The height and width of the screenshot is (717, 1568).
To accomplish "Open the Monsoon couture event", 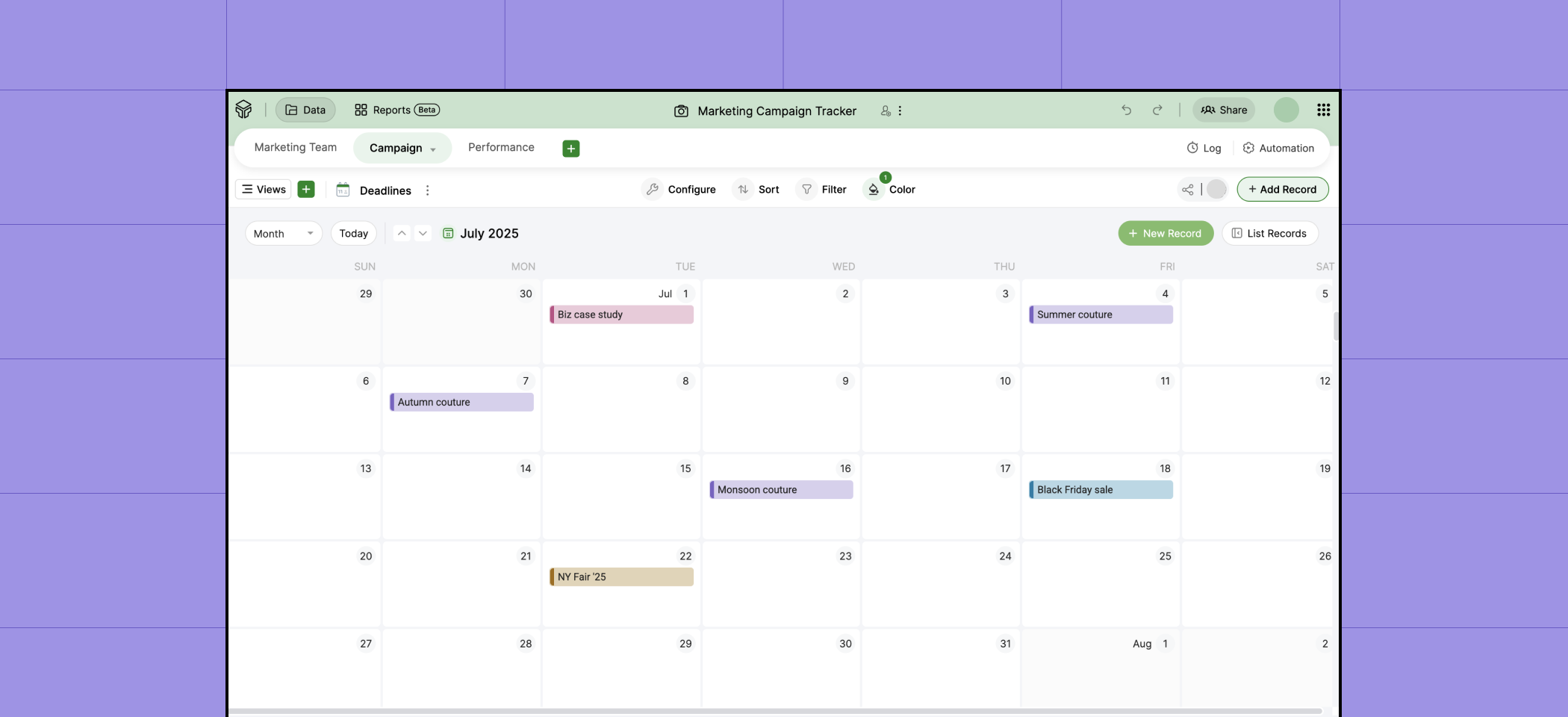I will pos(781,489).
